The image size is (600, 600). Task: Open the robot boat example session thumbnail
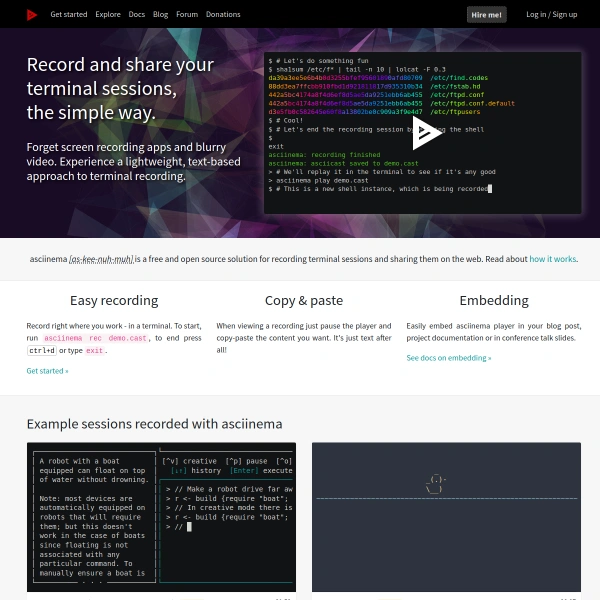(x=161, y=517)
